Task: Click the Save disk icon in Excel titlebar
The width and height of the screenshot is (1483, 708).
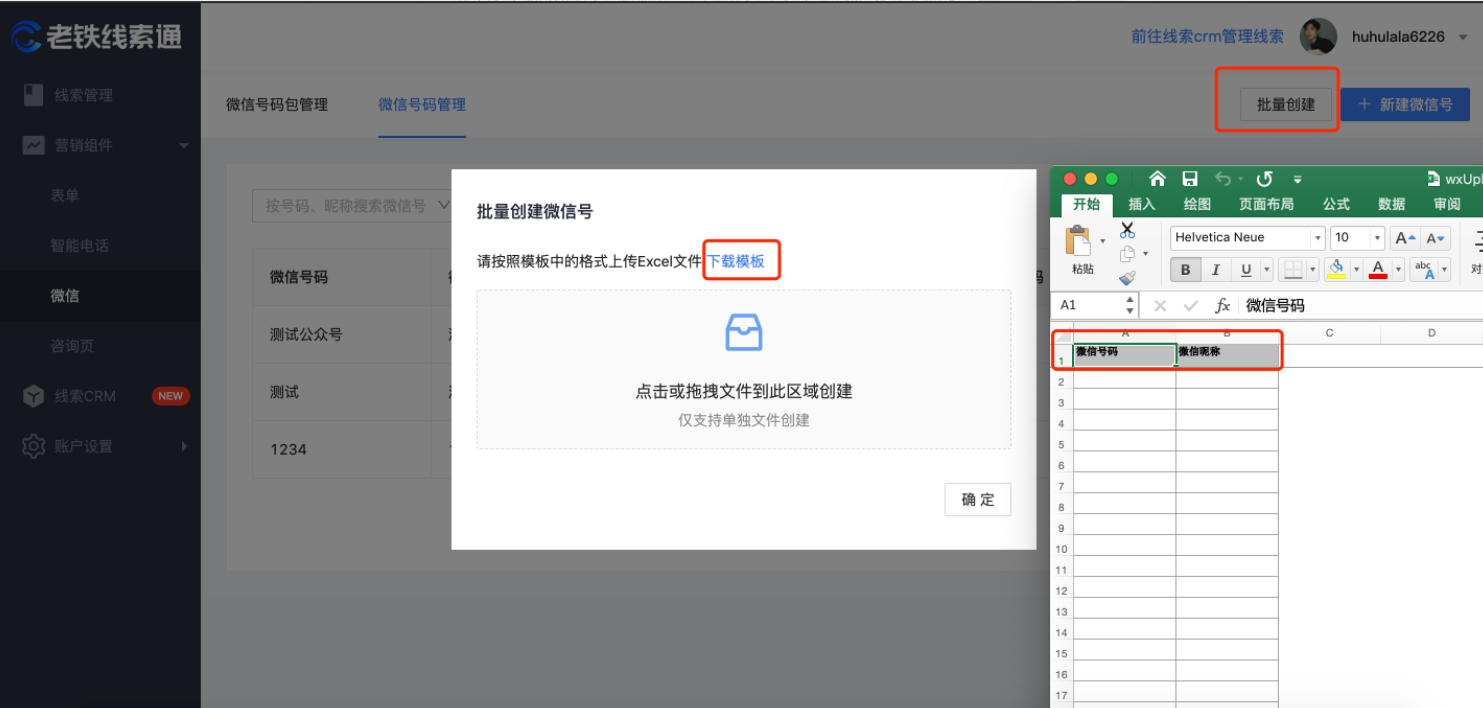Action: 1189,177
